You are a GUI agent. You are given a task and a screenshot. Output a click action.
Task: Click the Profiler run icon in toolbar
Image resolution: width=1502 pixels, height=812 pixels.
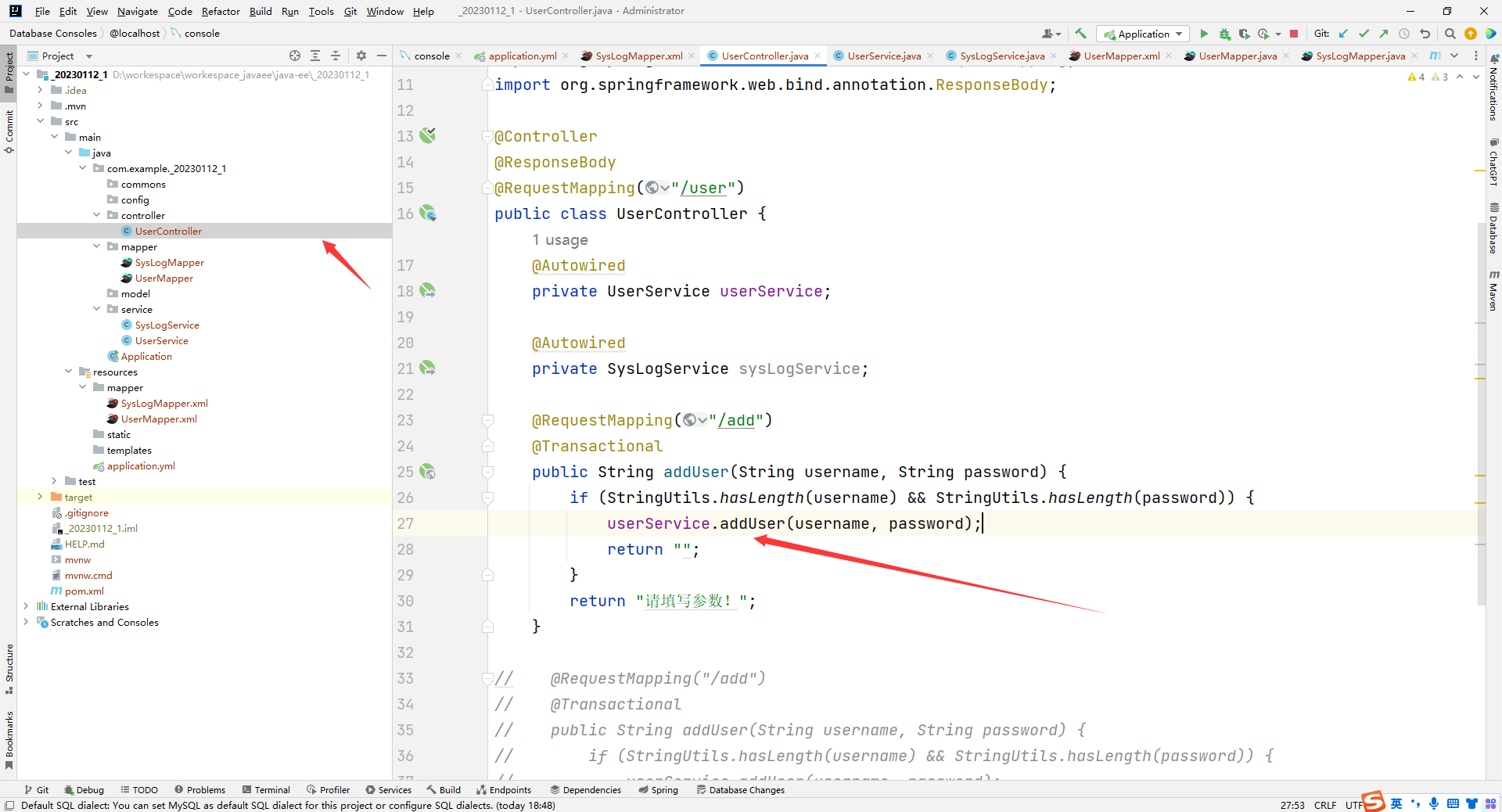[x=1263, y=34]
